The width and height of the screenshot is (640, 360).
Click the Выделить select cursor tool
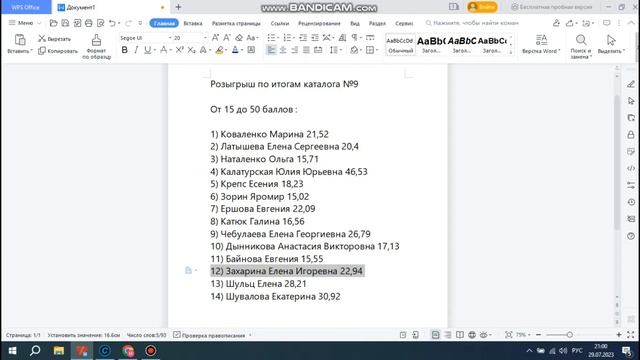click(611, 44)
